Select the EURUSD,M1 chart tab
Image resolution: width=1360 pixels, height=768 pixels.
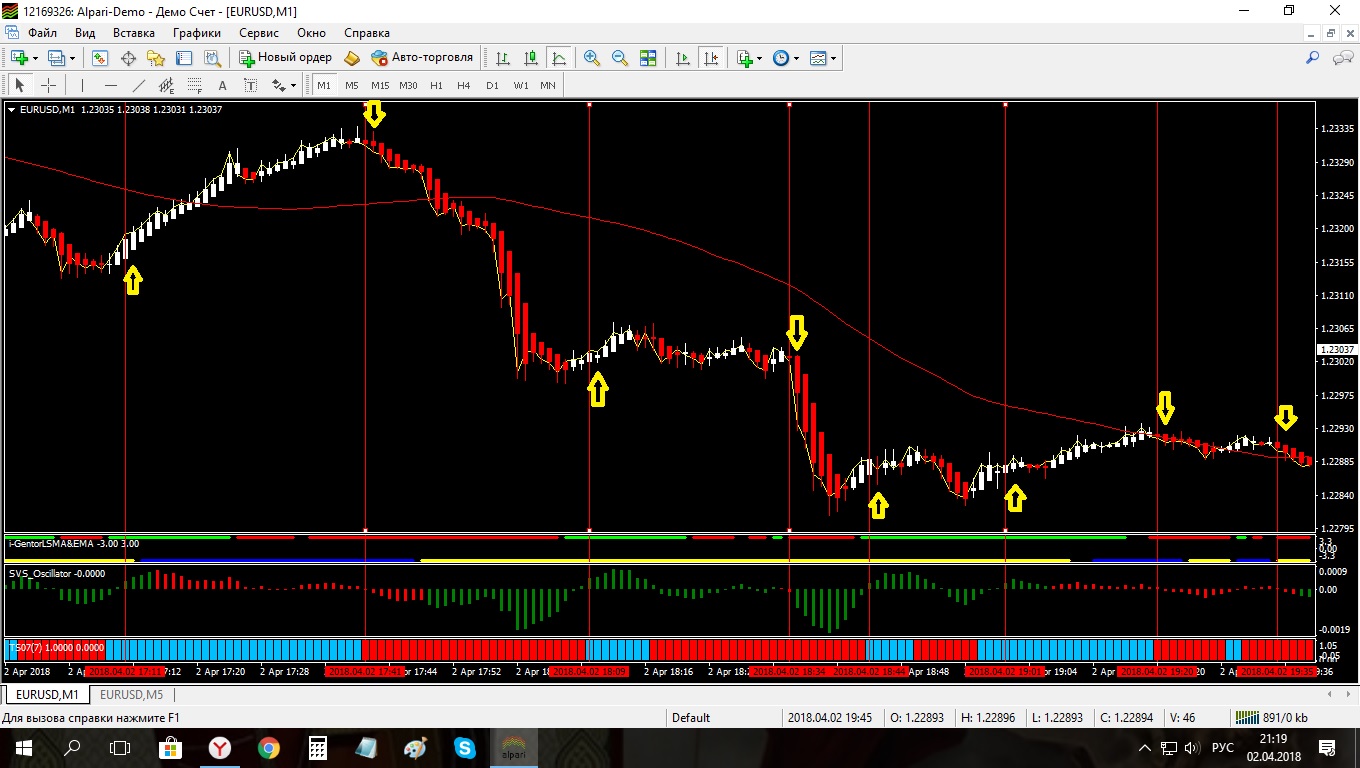(47, 694)
